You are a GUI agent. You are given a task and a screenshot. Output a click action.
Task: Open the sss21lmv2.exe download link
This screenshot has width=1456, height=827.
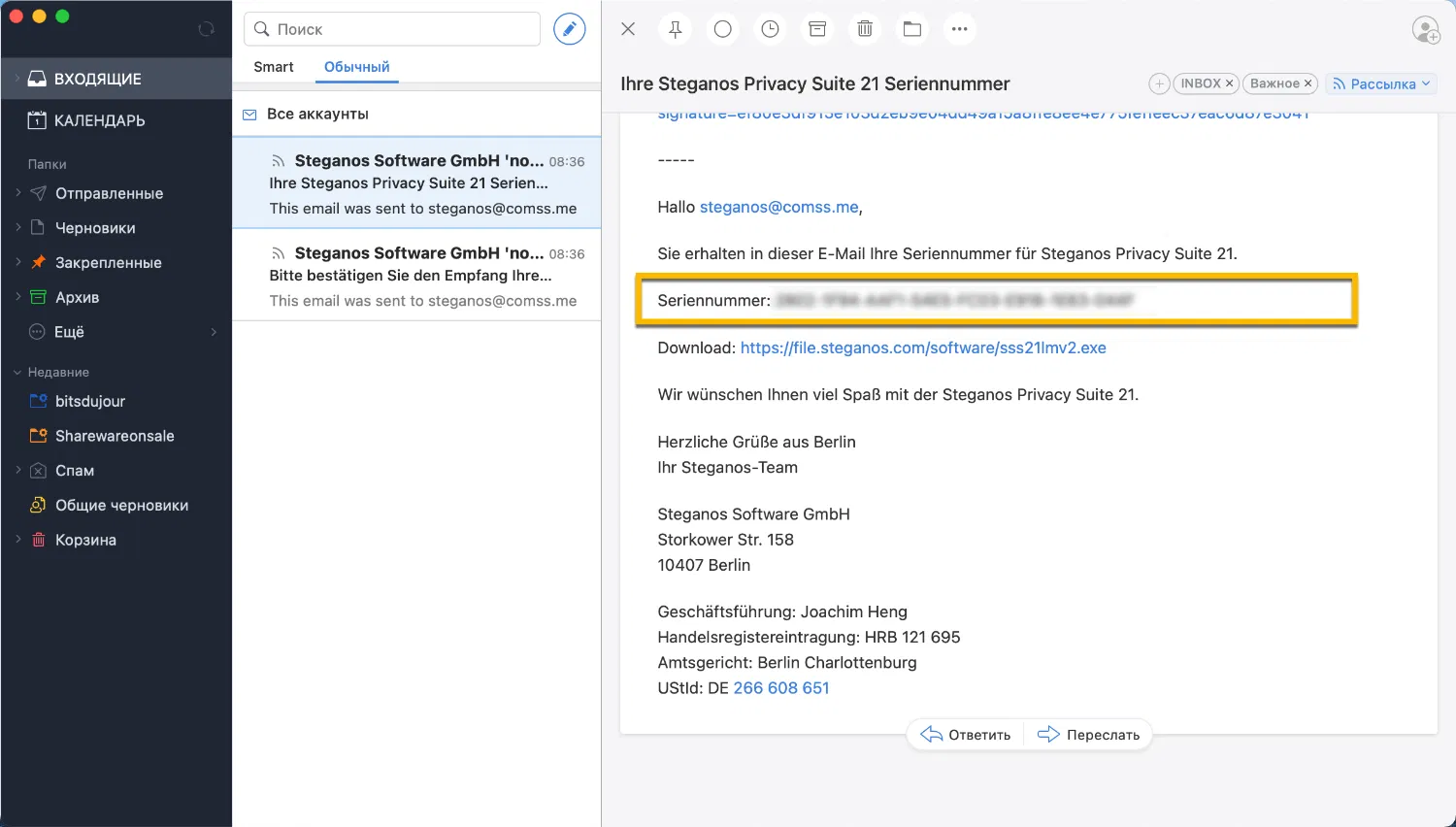click(x=923, y=347)
